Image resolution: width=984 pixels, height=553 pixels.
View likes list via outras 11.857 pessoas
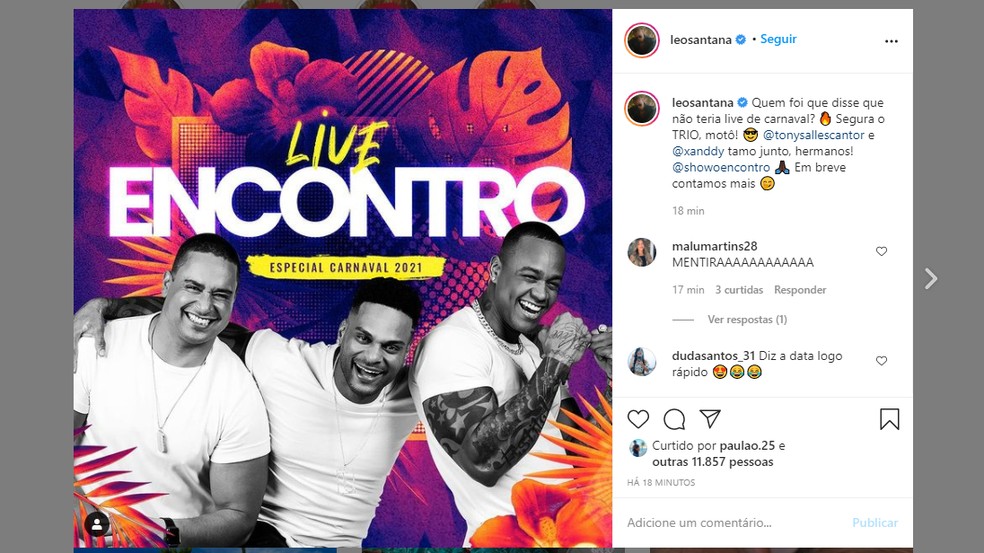[712, 462]
